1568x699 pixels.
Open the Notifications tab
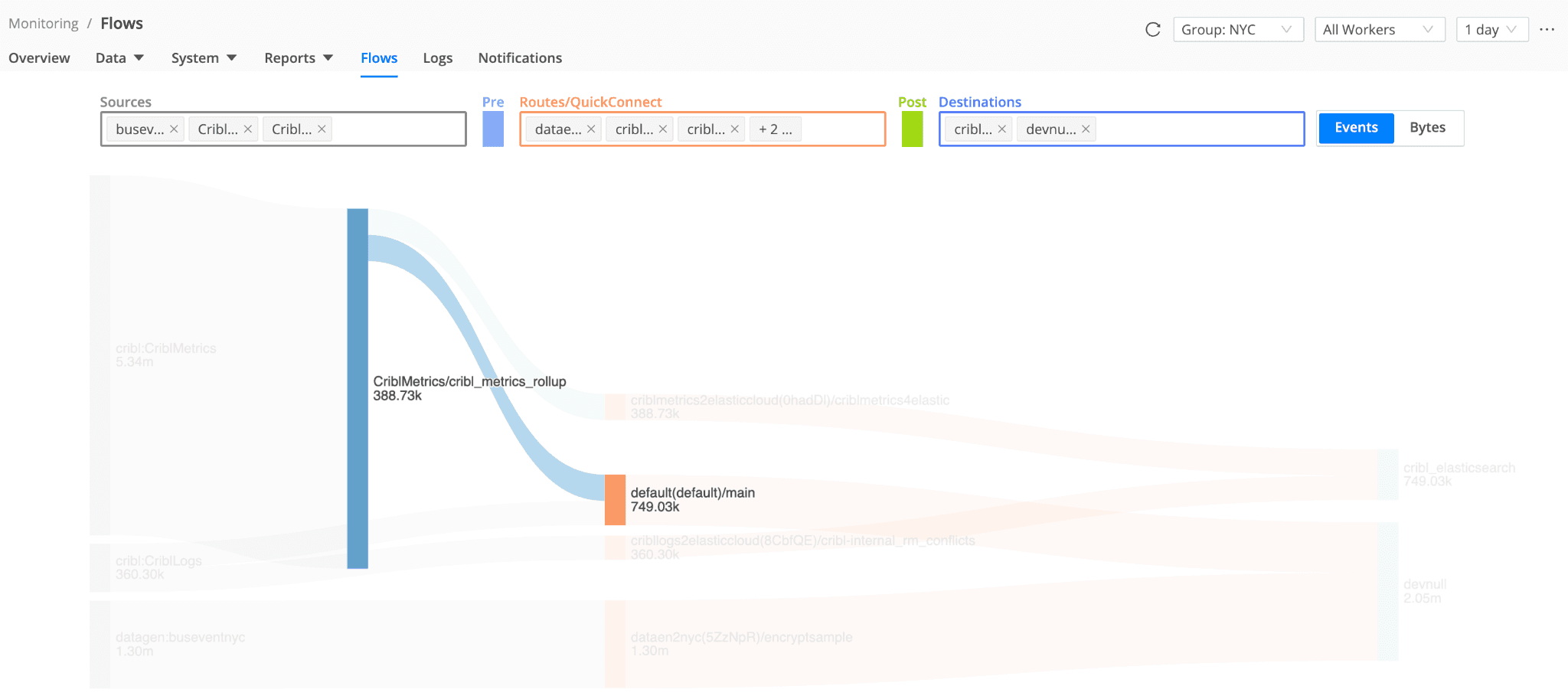click(x=520, y=58)
